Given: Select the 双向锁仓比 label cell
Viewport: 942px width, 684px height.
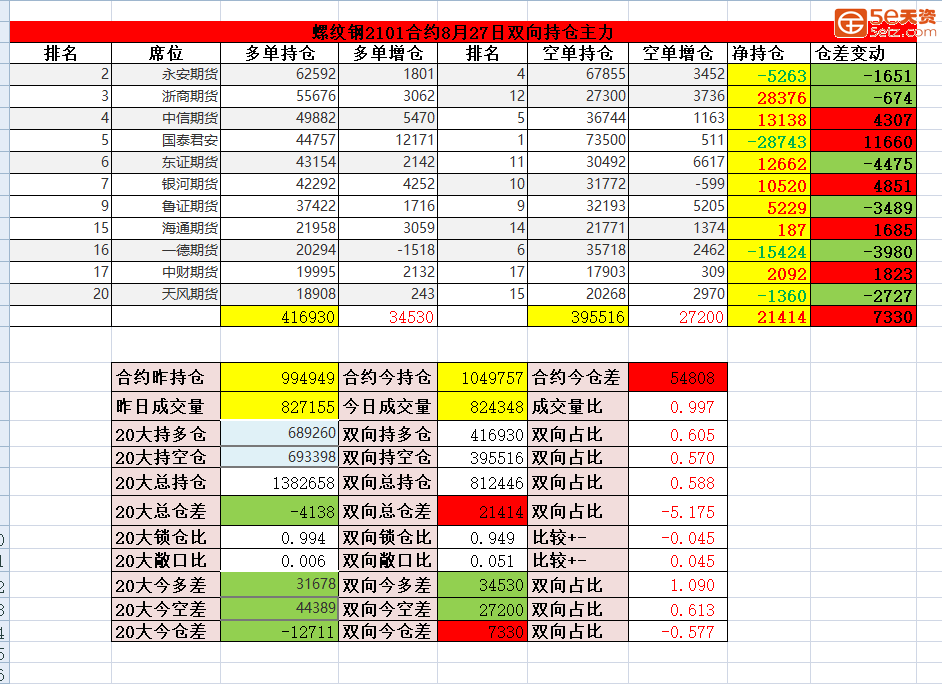Looking at the screenshot, I should tap(388, 537).
